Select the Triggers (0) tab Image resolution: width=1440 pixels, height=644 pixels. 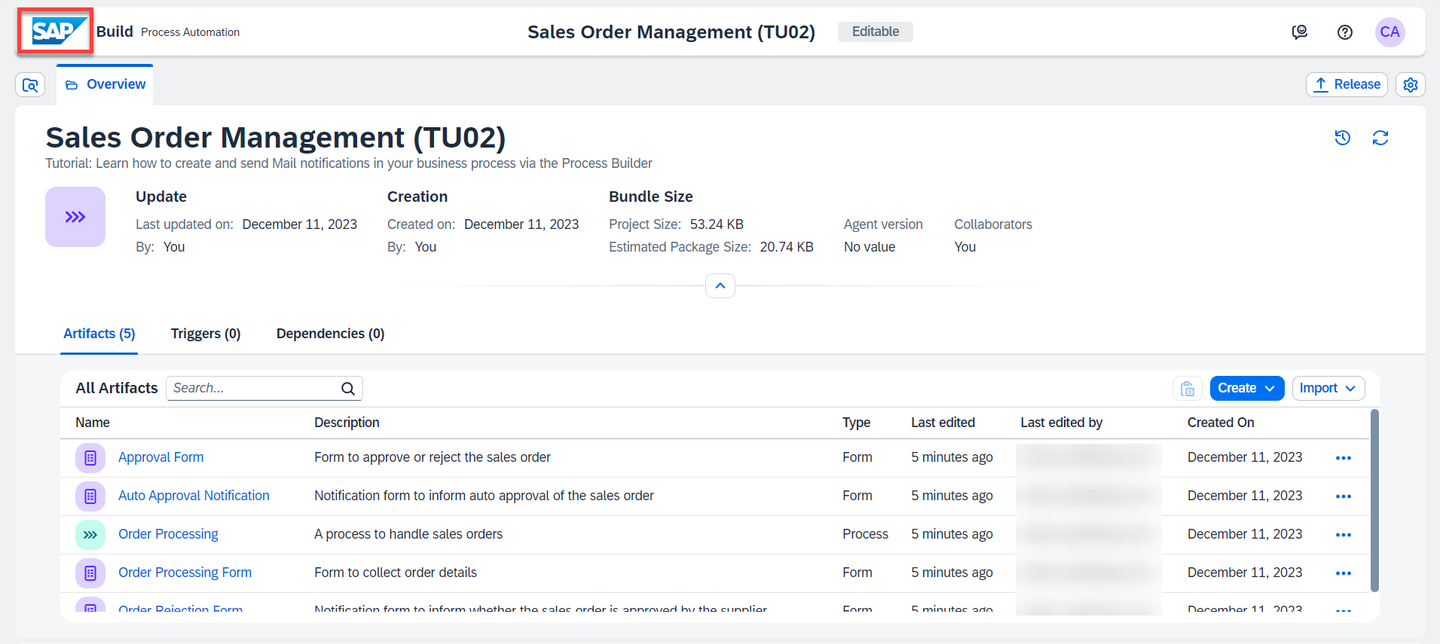pyautogui.click(x=206, y=334)
